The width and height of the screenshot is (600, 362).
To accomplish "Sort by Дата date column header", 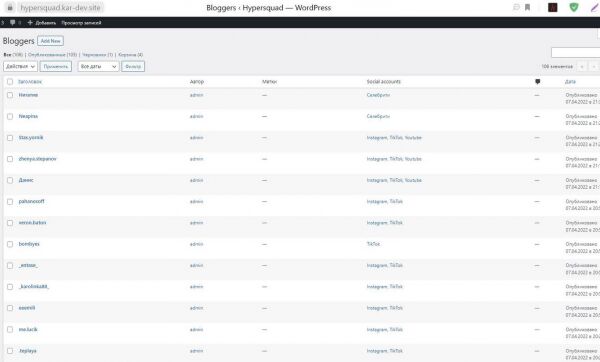I will coord(570,82).
